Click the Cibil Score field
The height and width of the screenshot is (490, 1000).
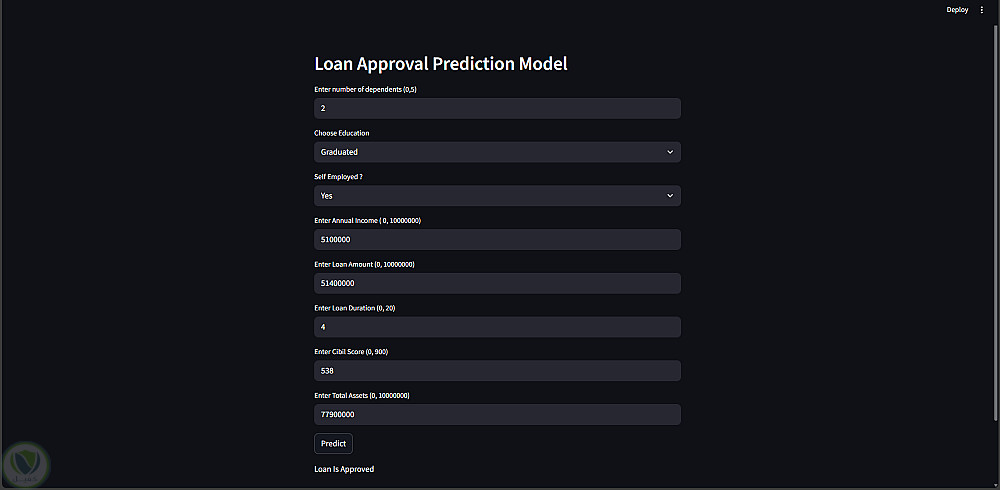click(497, 371)
